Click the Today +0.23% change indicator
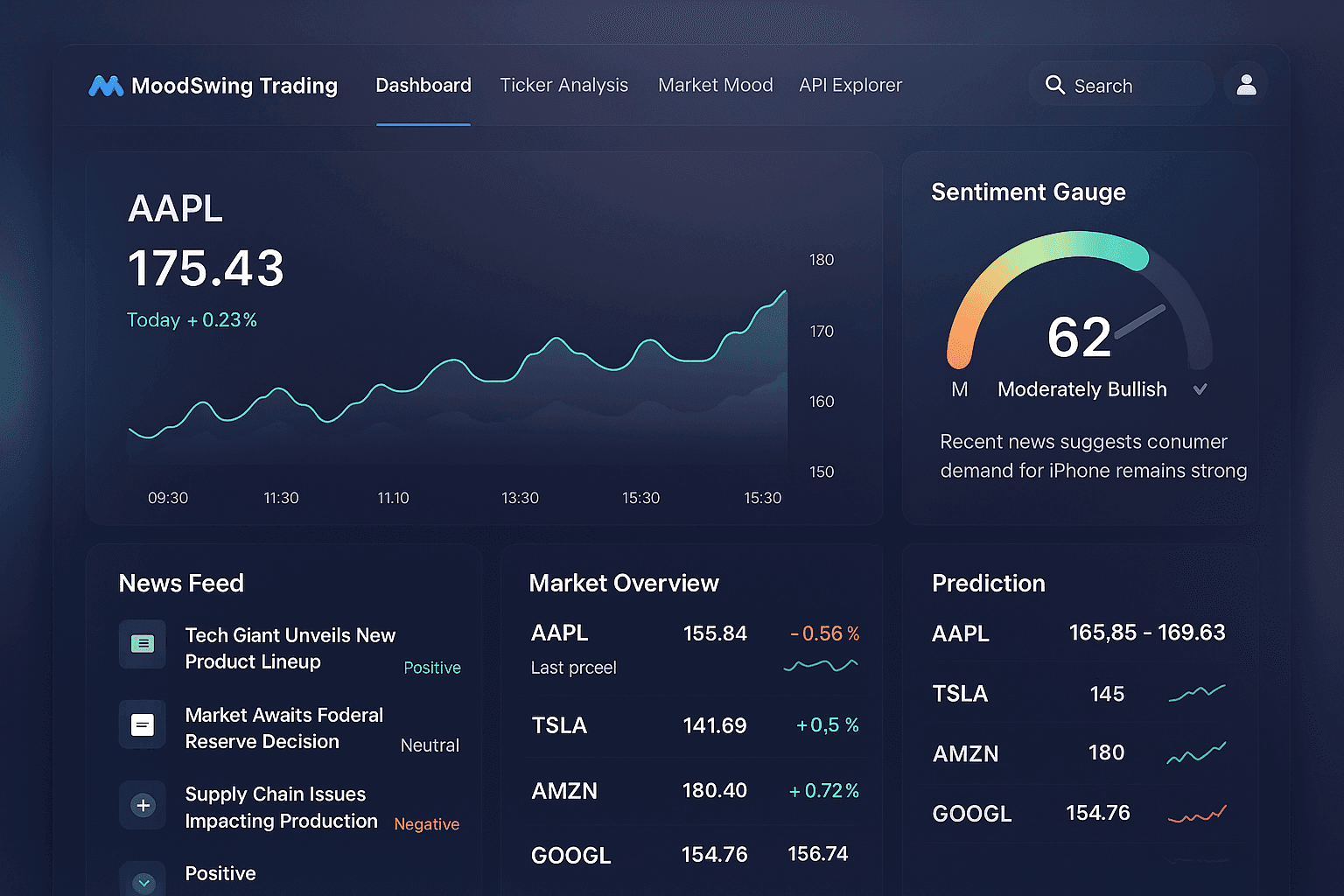This screenshot has width=1344, height=896. 192,319
